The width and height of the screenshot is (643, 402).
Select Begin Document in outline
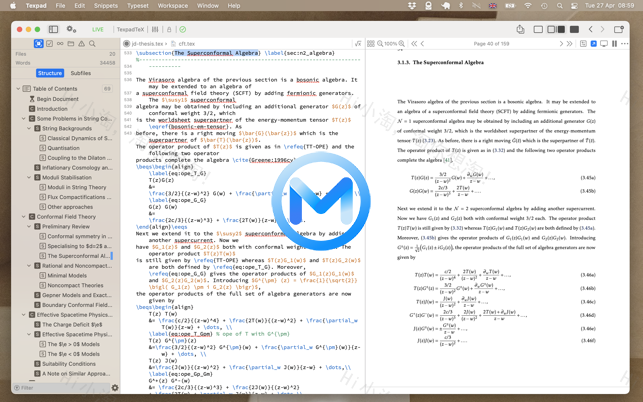57,99
